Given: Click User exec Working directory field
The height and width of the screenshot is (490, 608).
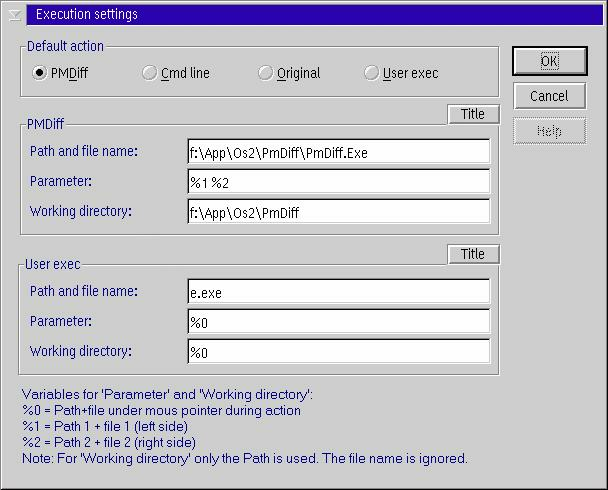Looking at the screenshot, I should pos(339,351).
